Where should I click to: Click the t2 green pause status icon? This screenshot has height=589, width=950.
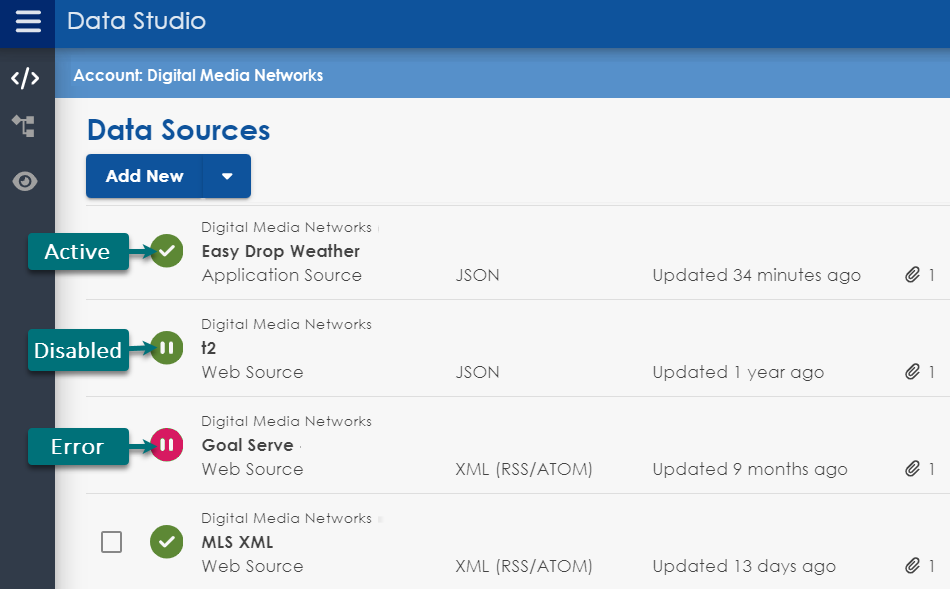click(x=167, y=348)
